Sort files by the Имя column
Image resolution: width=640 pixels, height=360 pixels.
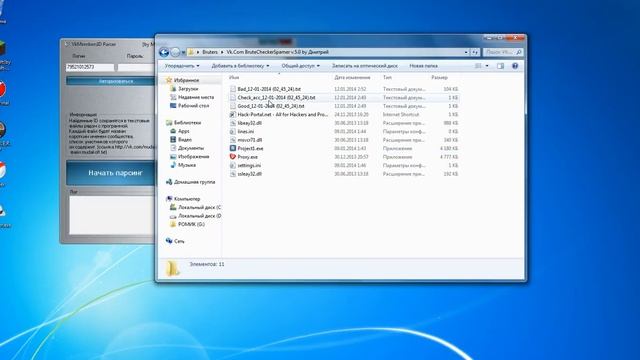coord(234,77)
